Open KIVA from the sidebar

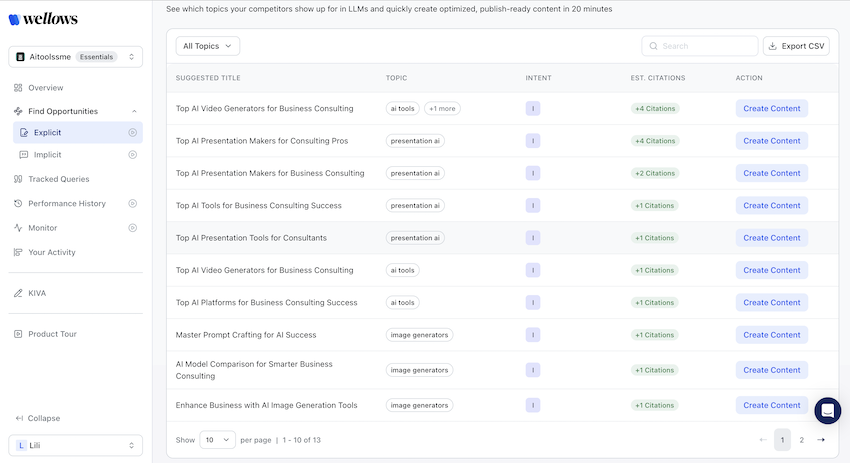pyautogui.click(x=37, y=293)
